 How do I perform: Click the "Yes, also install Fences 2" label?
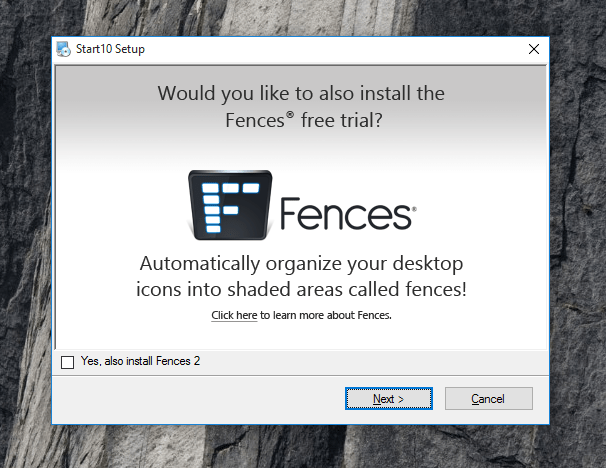(140, 361)
